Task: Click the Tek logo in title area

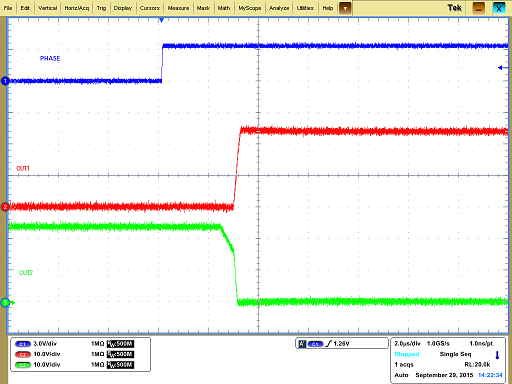Action: click(454, 8)
